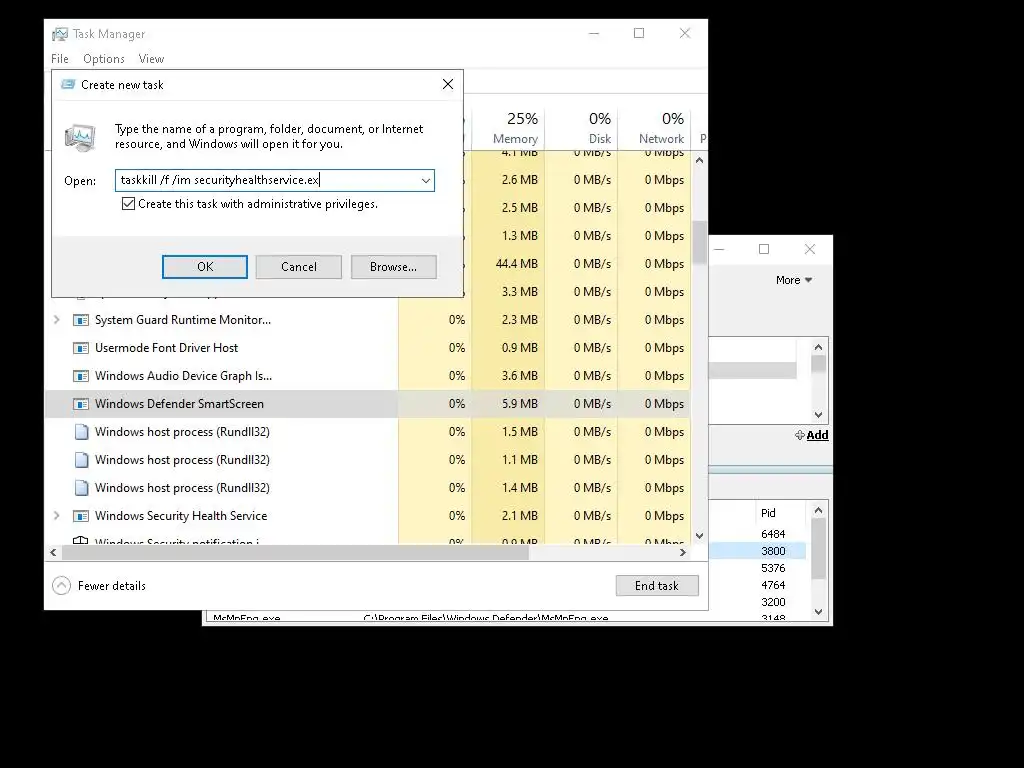Click the Fewer details up-arrow icon
Screen dimensions: 1024x768
[x=61, y=586]
